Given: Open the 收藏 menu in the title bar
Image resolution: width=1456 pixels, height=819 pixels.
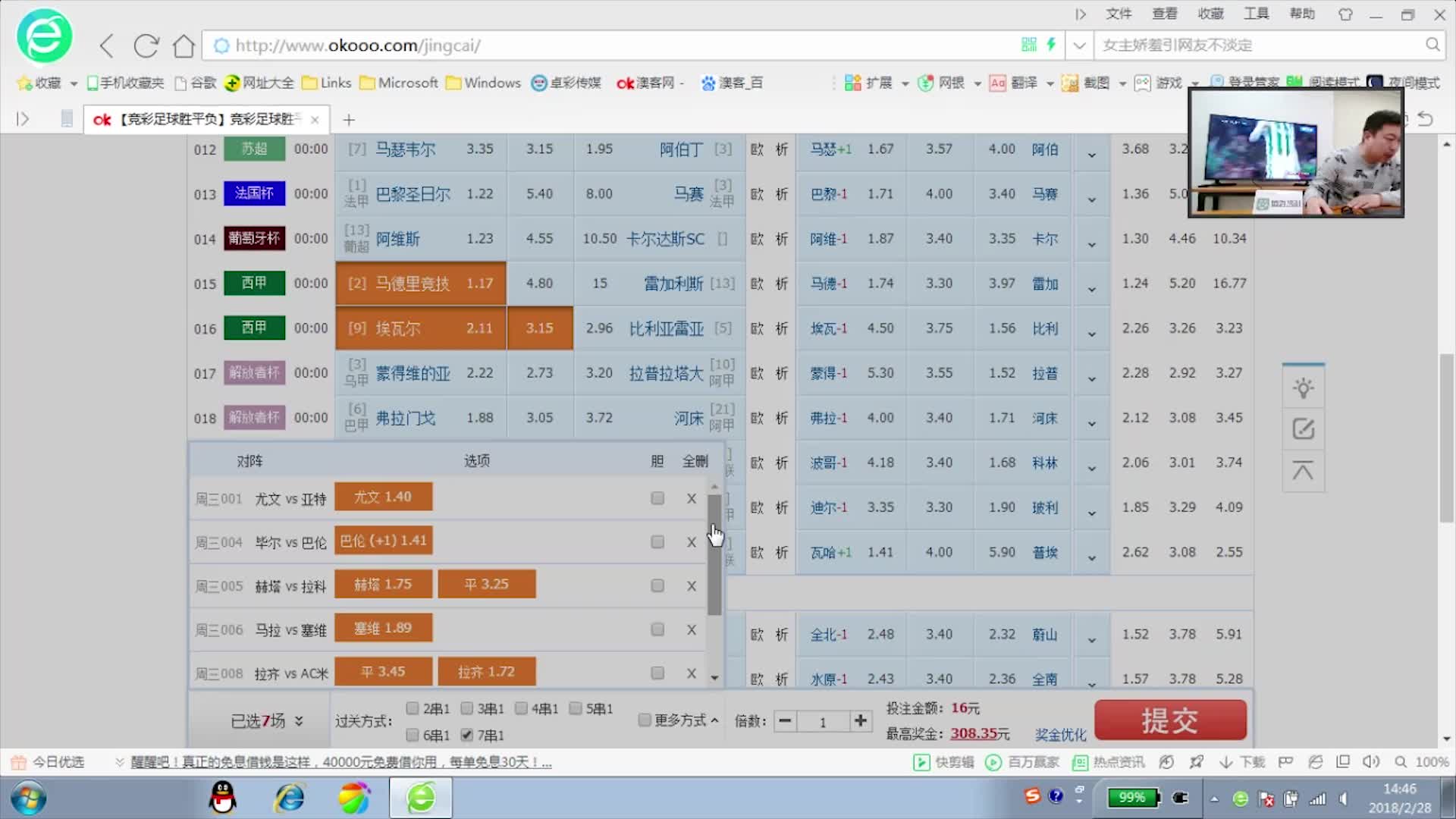Looking at the screenshot, I should tap(1211, 14).
